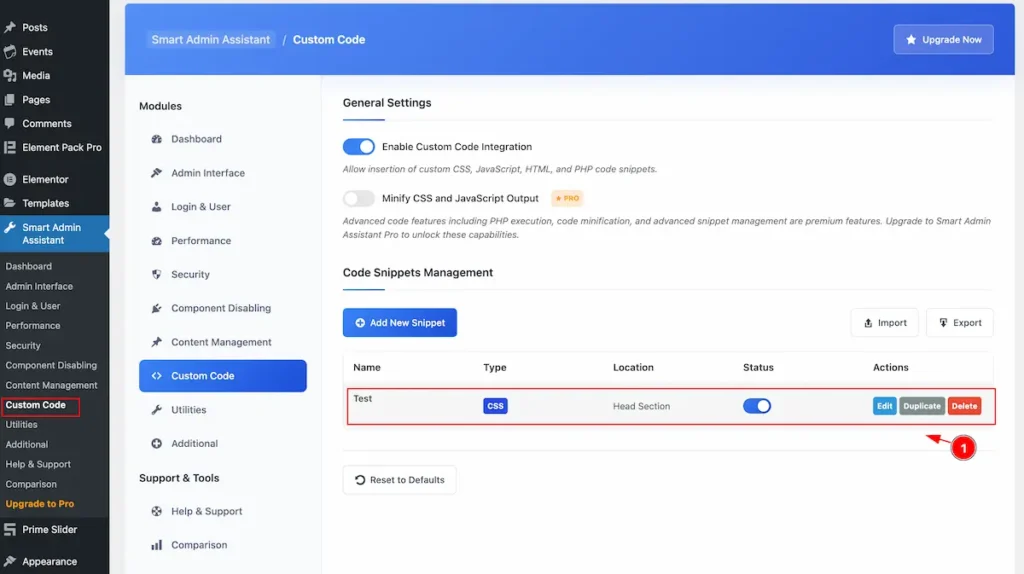Click the Help & Support lifebuoy icon
Screen dimensions: 1024x574
point(157,511)
